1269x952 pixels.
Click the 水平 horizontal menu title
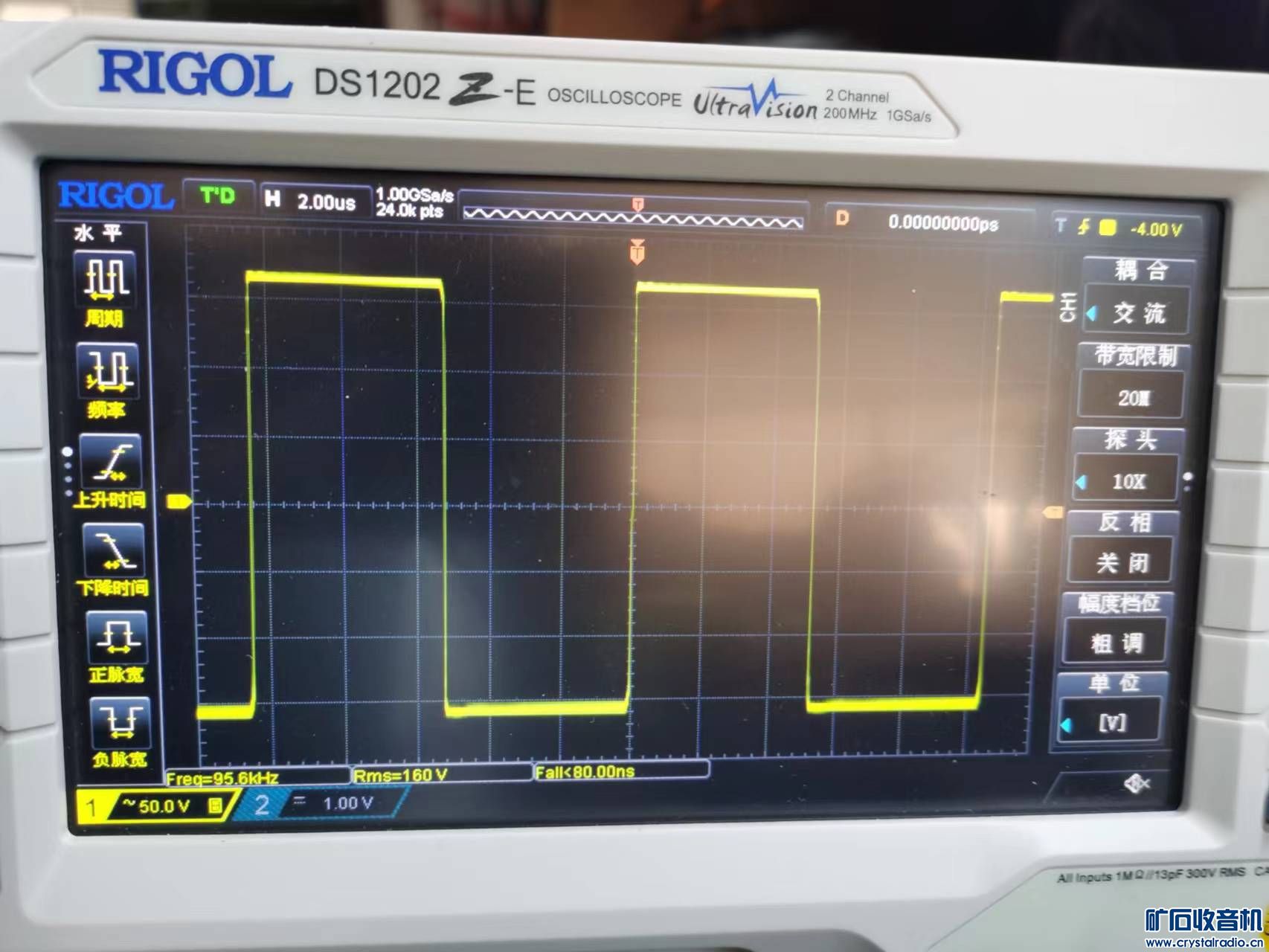click(x=97, y=234)
